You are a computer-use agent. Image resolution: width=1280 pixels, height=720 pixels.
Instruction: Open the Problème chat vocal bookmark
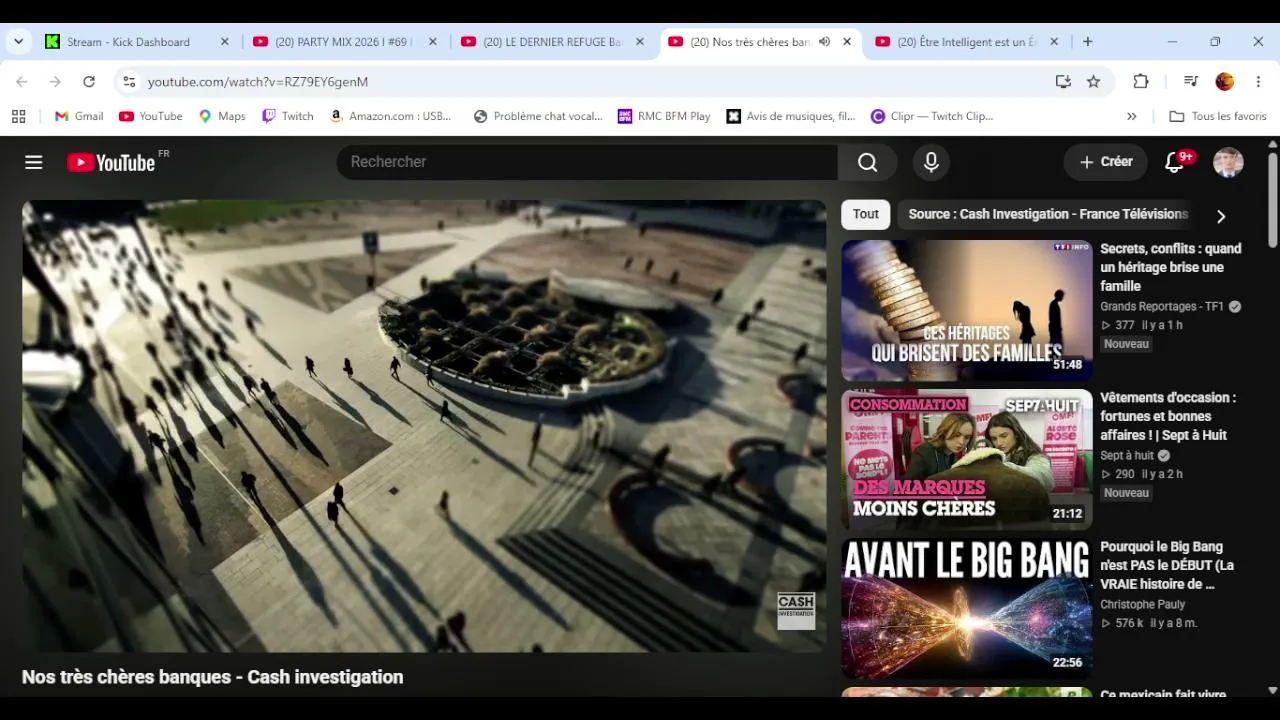[x=538, y=116]
